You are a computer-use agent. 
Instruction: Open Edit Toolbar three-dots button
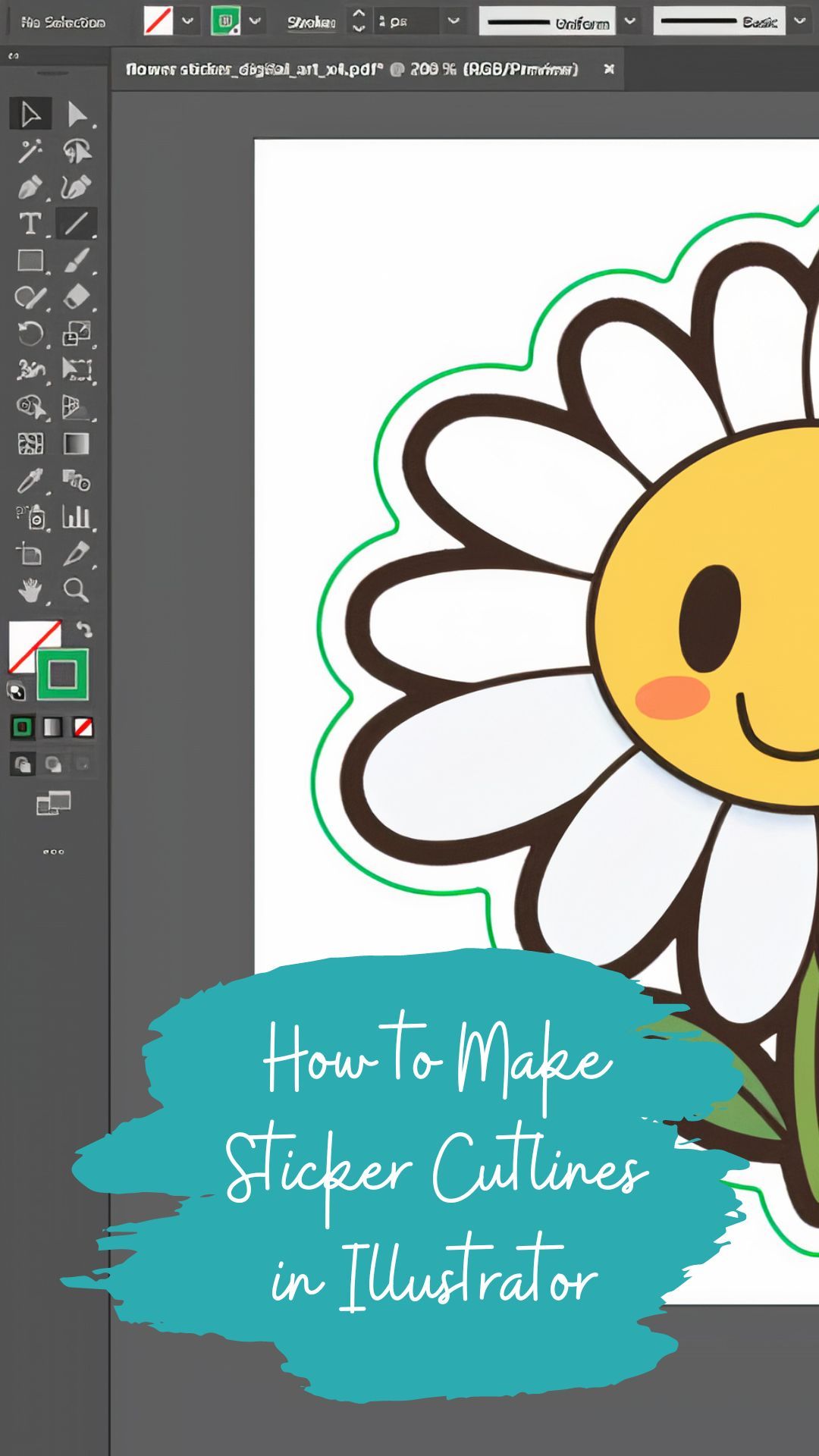(53, 852)
